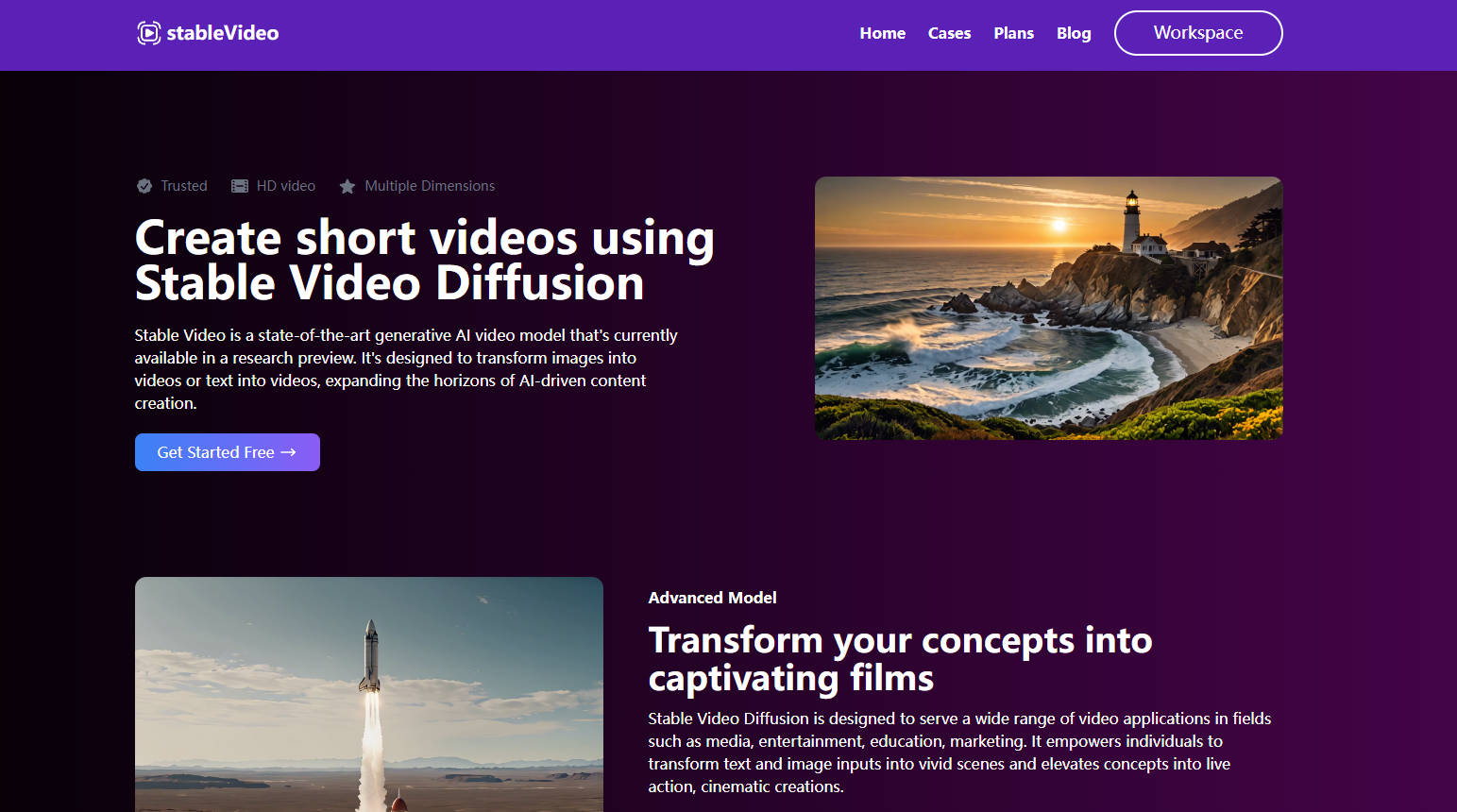
Task: Click the lighthouse sunset hero image
Action: pyautogui.click(x=1048, y=308)
